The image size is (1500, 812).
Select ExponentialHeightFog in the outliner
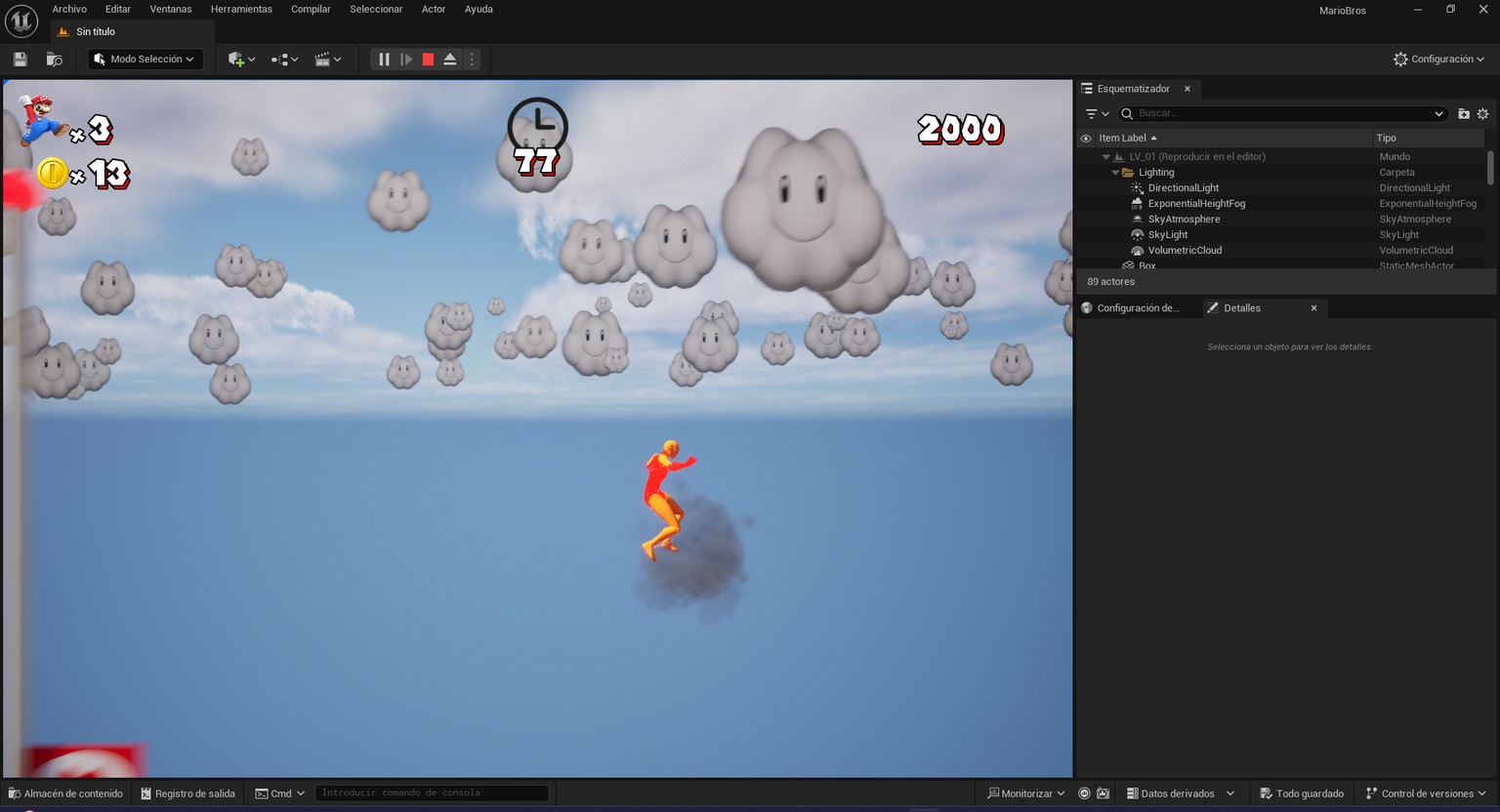(x=1196, y=204)
